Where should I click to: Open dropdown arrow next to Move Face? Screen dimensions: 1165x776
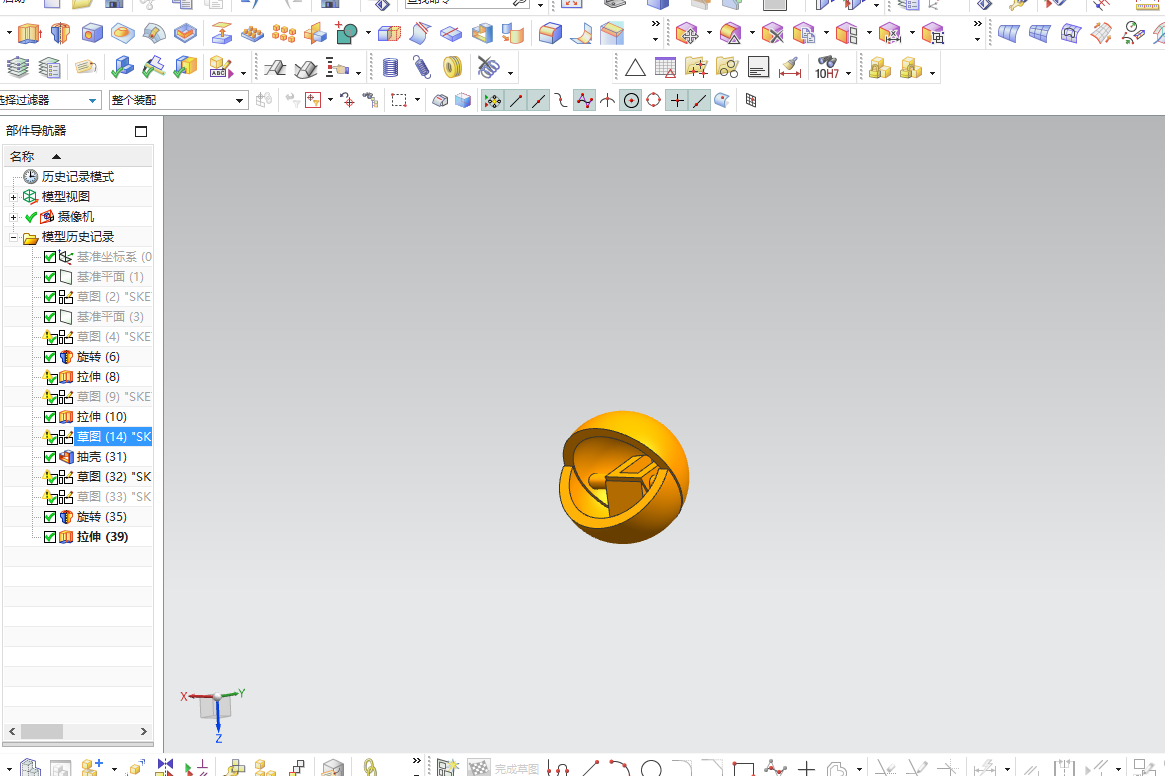(709, 33)
